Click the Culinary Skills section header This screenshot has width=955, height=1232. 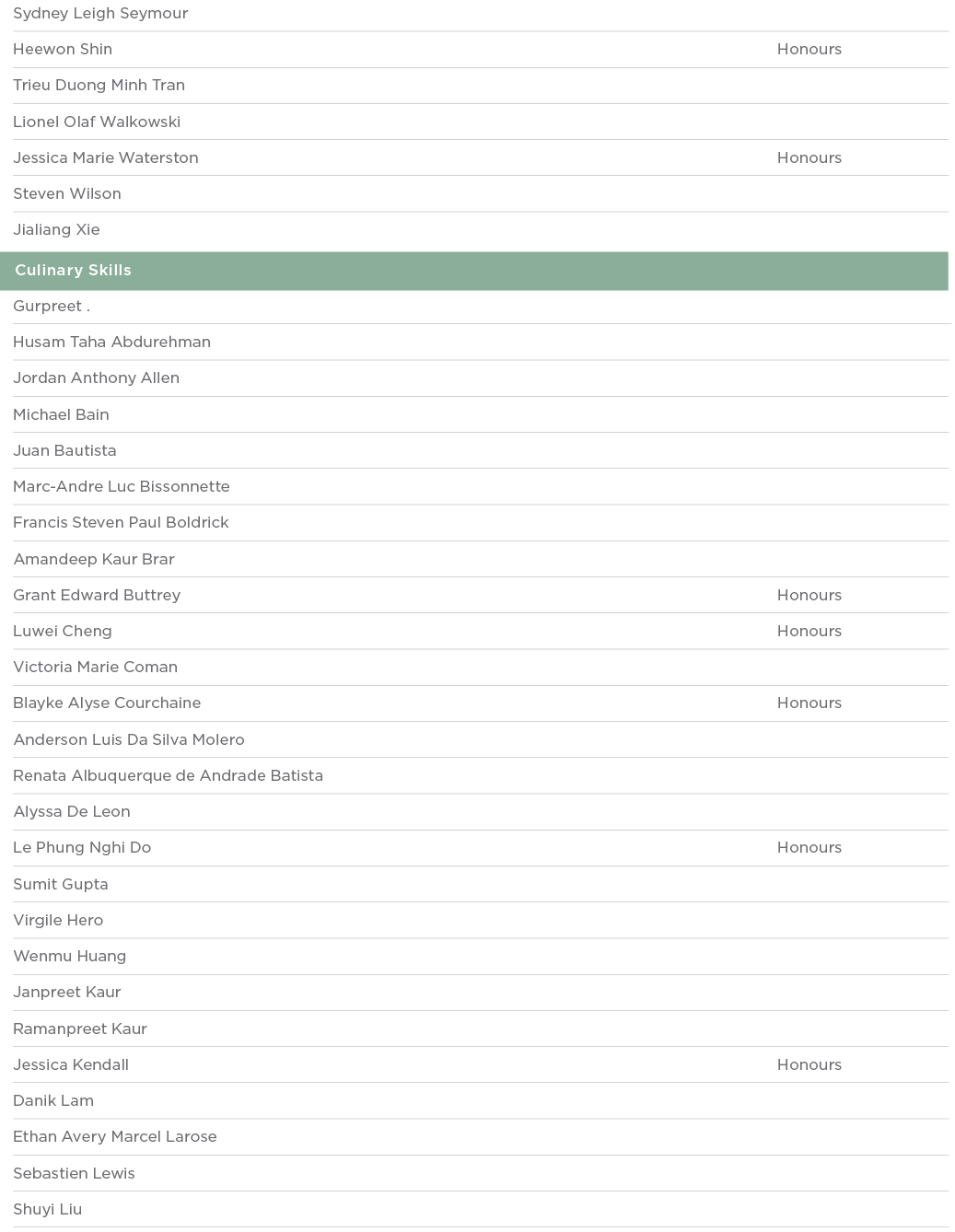click(x=74, y=271)
